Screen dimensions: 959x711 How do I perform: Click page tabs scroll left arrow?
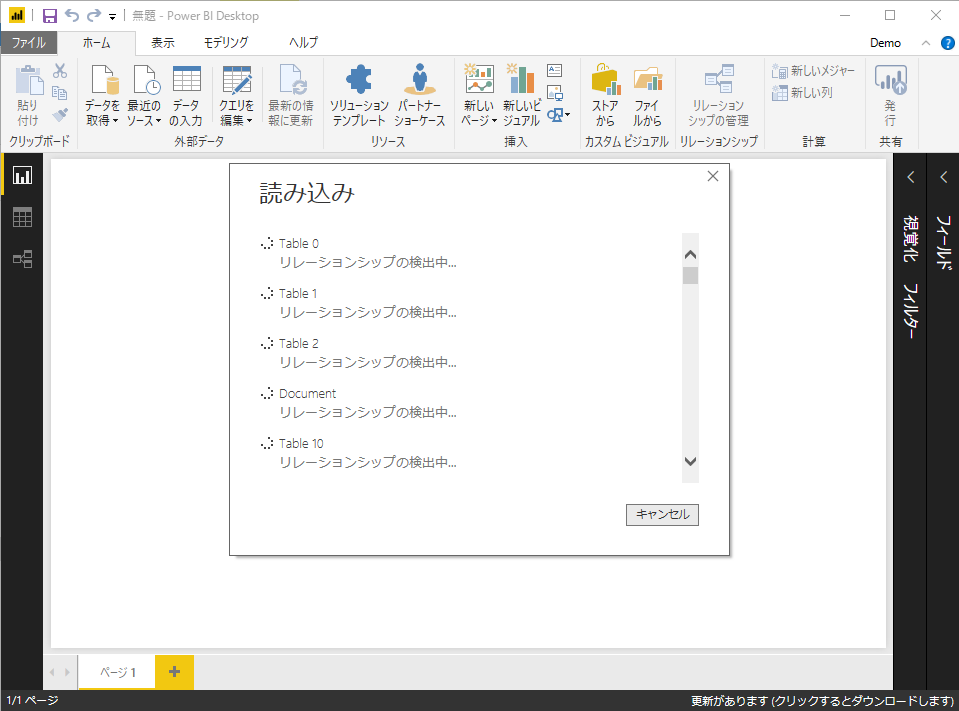coord(52,672)
